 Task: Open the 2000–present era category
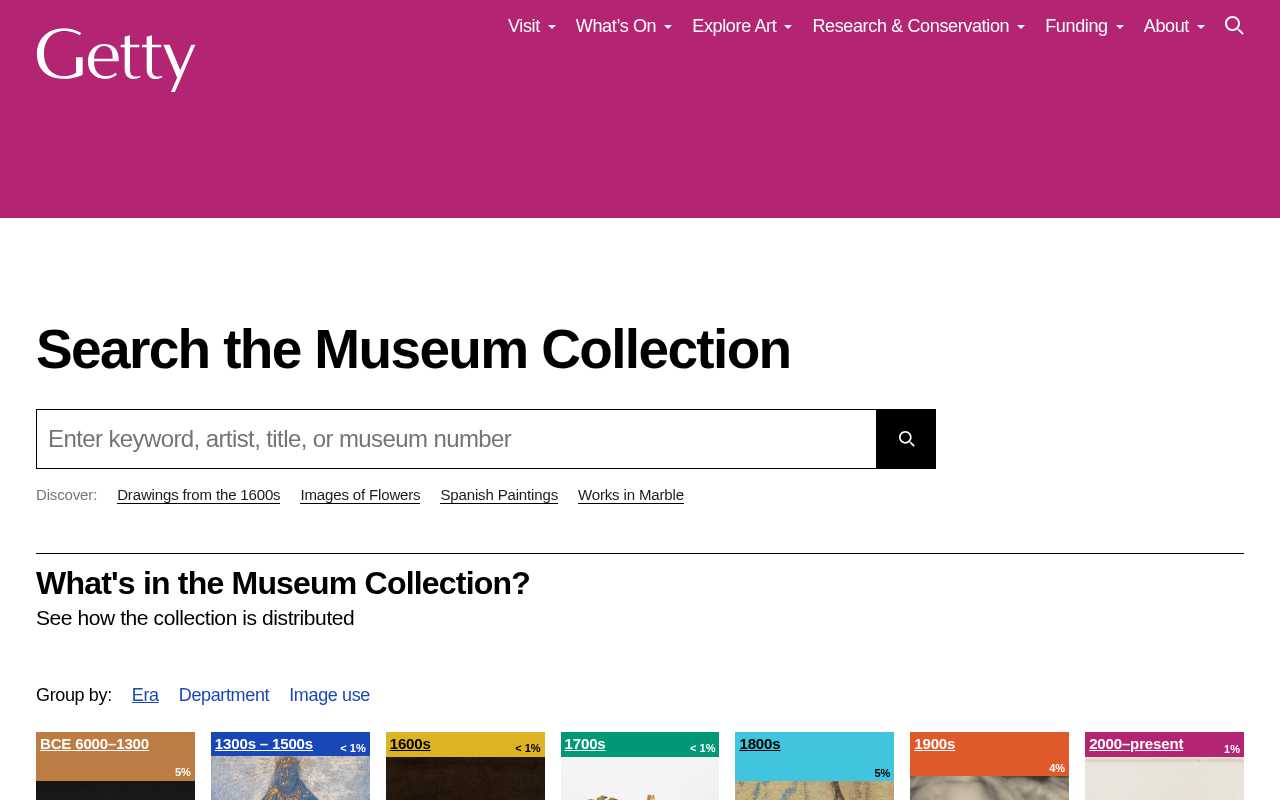point(1136,744)
